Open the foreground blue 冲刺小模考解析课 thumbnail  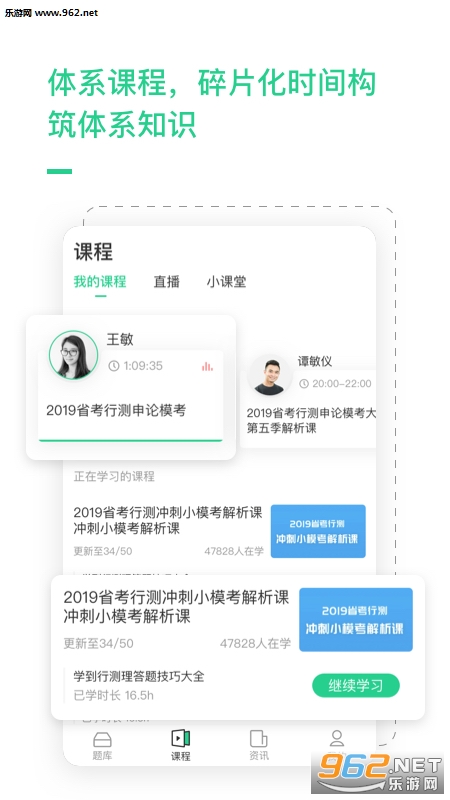click(356, 619)
